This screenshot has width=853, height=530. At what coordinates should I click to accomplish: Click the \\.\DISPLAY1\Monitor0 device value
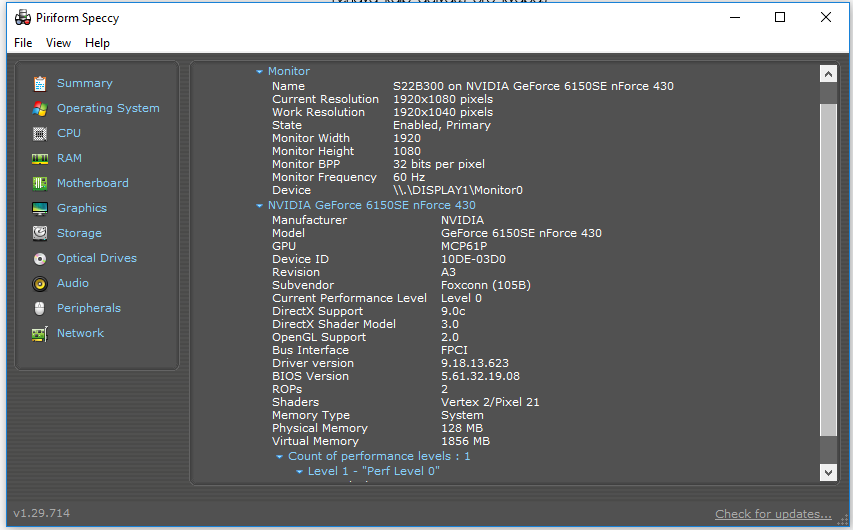click(x=458, y=190)
